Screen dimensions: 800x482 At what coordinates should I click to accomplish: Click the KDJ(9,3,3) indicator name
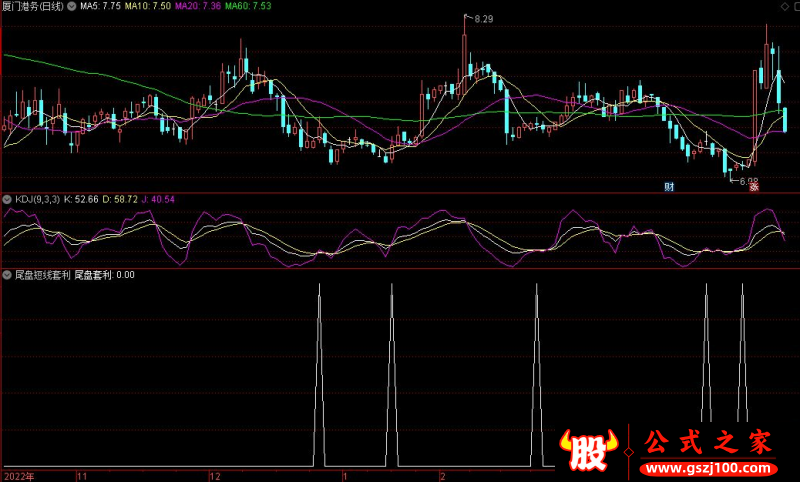coord(35,199)
